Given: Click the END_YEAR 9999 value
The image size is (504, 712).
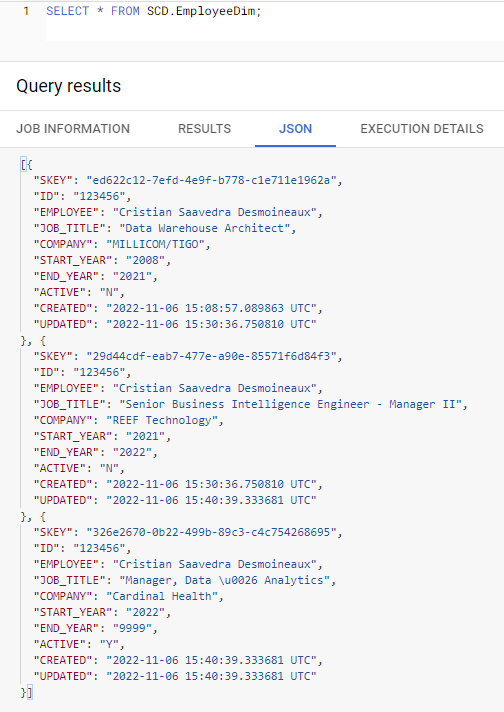Looking at the screenshot, I should [x=132, y=628].
